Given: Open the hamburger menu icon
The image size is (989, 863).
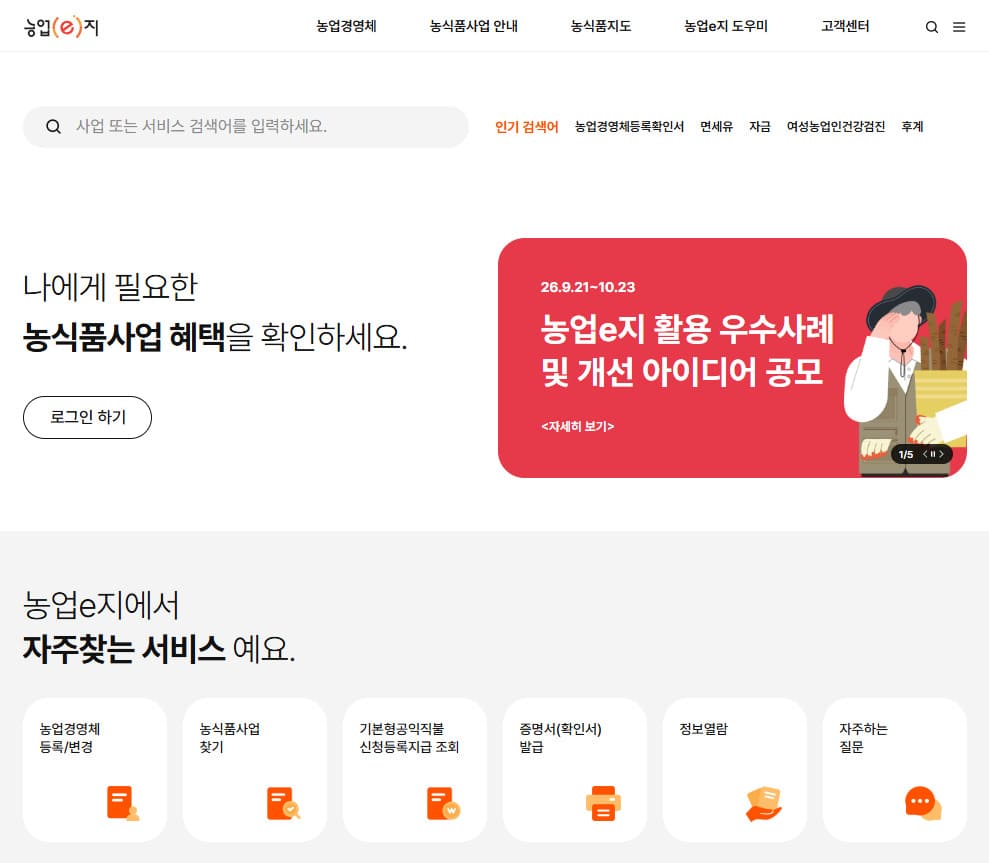Looking at the screenshot, I should 959,27.
